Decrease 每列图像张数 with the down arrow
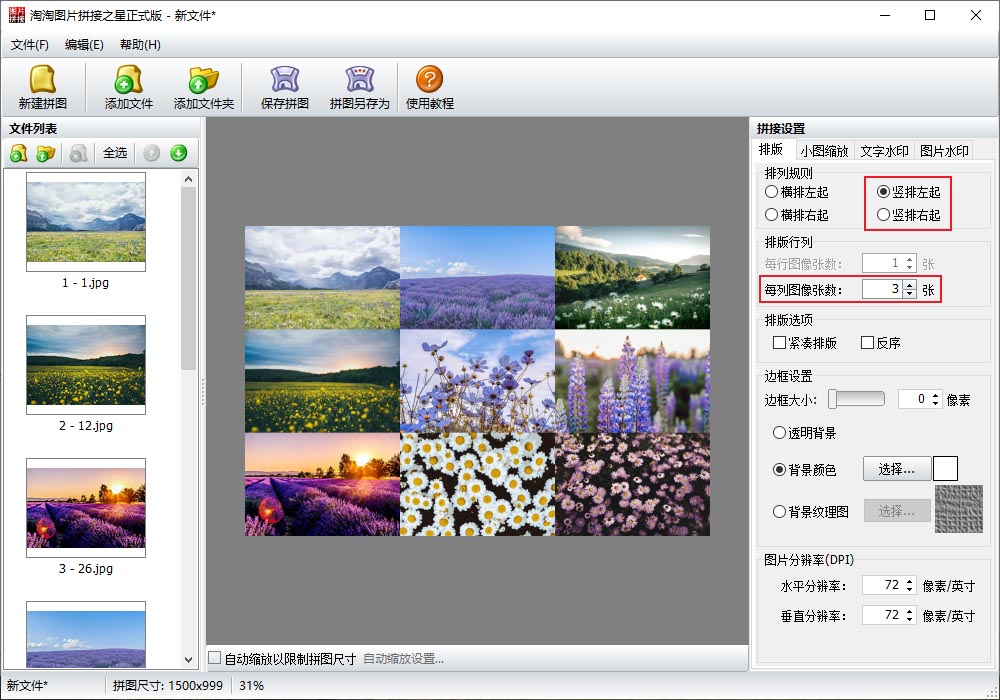Viewport: 1000px width, 700px height. pos(910,294)
